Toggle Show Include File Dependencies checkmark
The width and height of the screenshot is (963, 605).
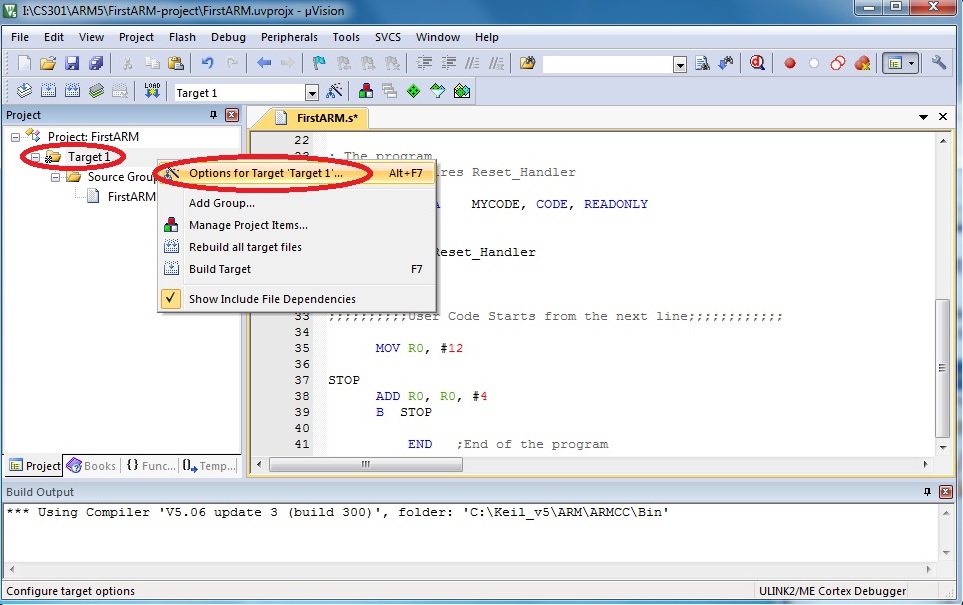coord(171,299)
